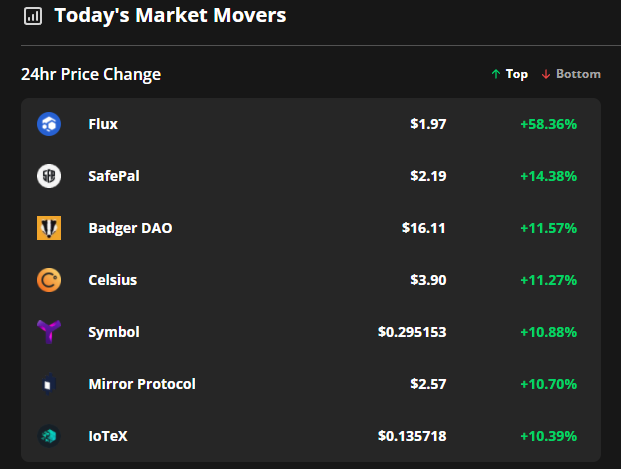
Task: Click the IoTeX coin icon
Action: click(49, 436)
